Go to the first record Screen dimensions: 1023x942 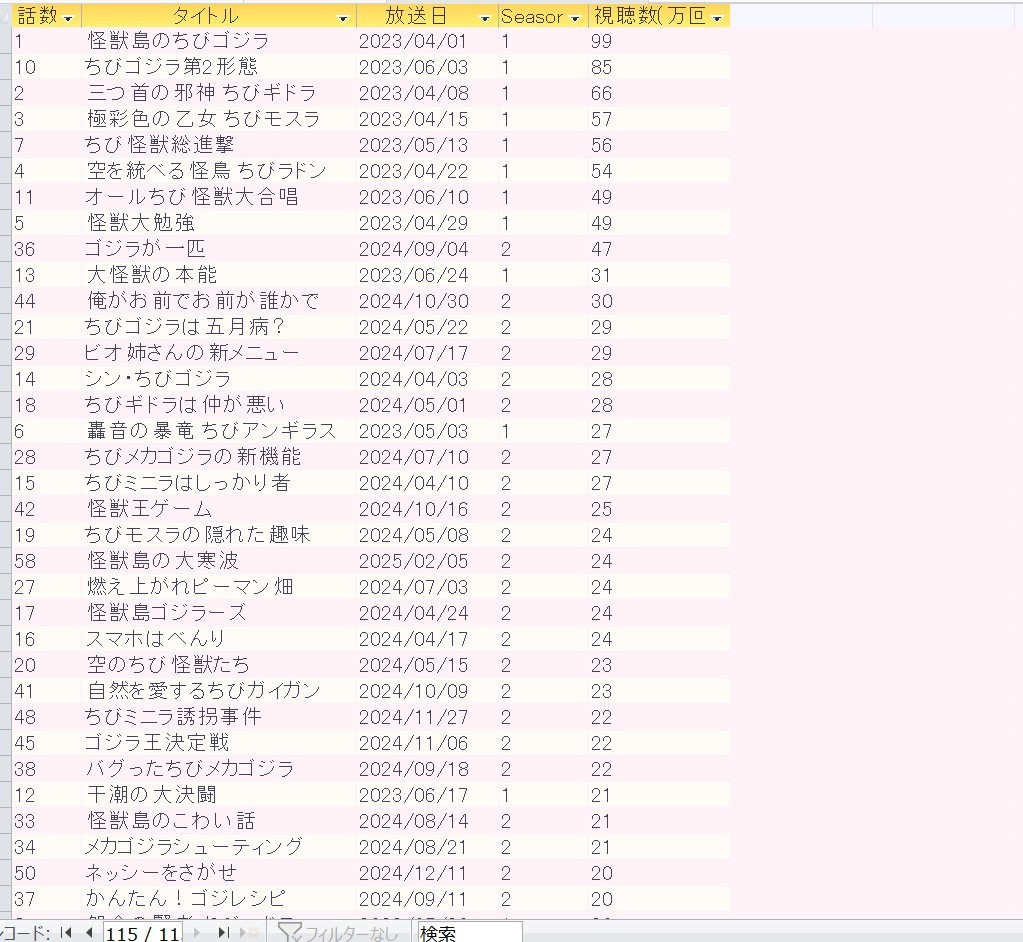[x=66, y=933]
